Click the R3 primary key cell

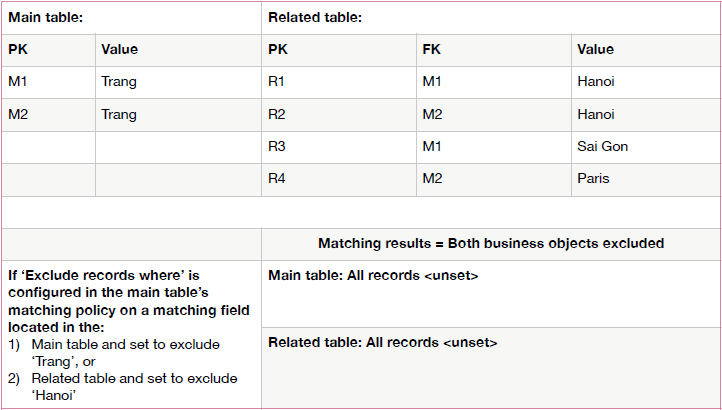click(278, 146)
